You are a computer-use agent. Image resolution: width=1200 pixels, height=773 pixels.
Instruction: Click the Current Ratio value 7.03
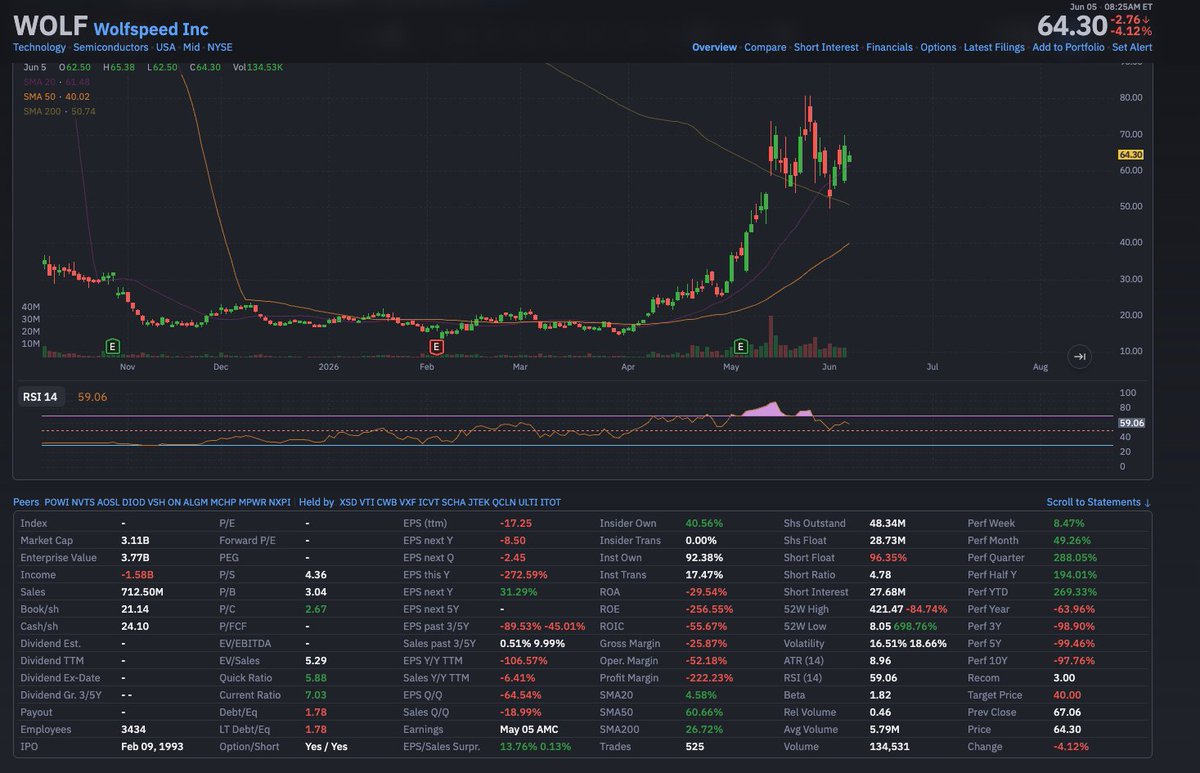[315, 695]
